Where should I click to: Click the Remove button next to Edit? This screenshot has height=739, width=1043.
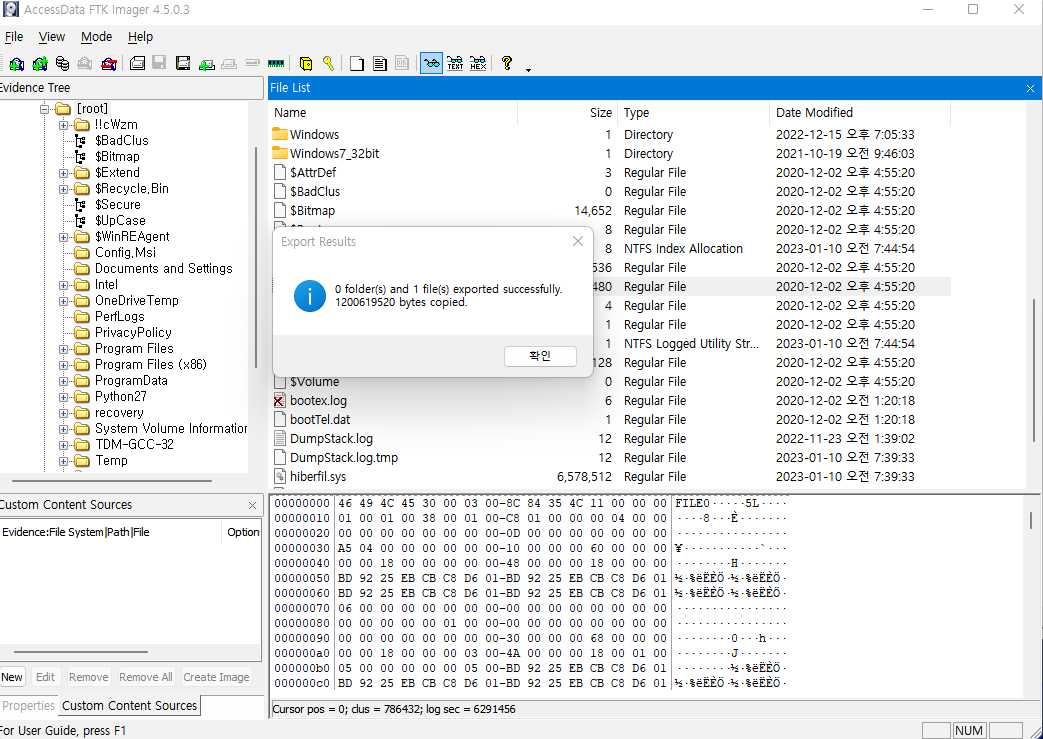click(88, 677)
